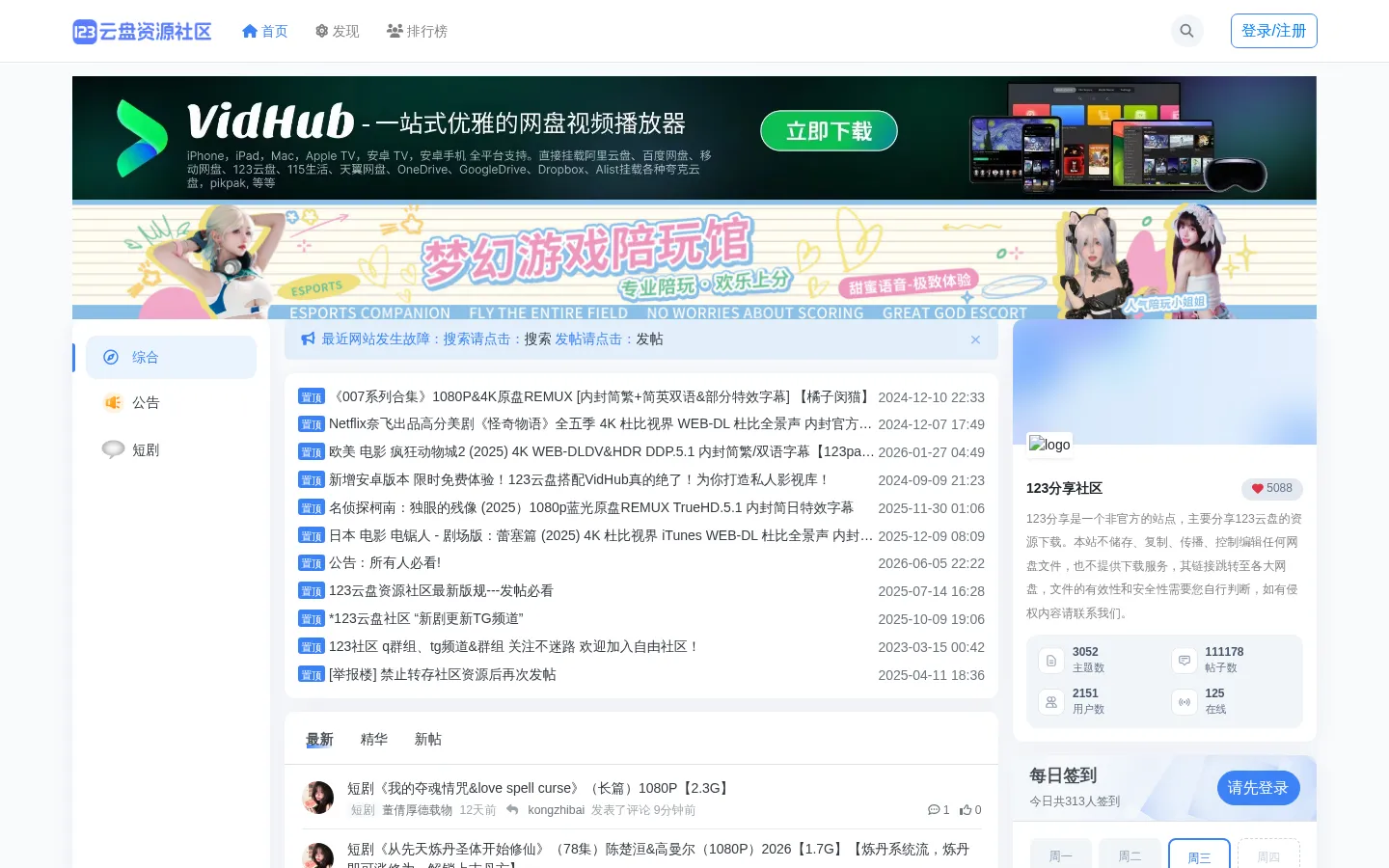
Task: Click the heart likes badge 5088
Action: [x=1271, y=489]
